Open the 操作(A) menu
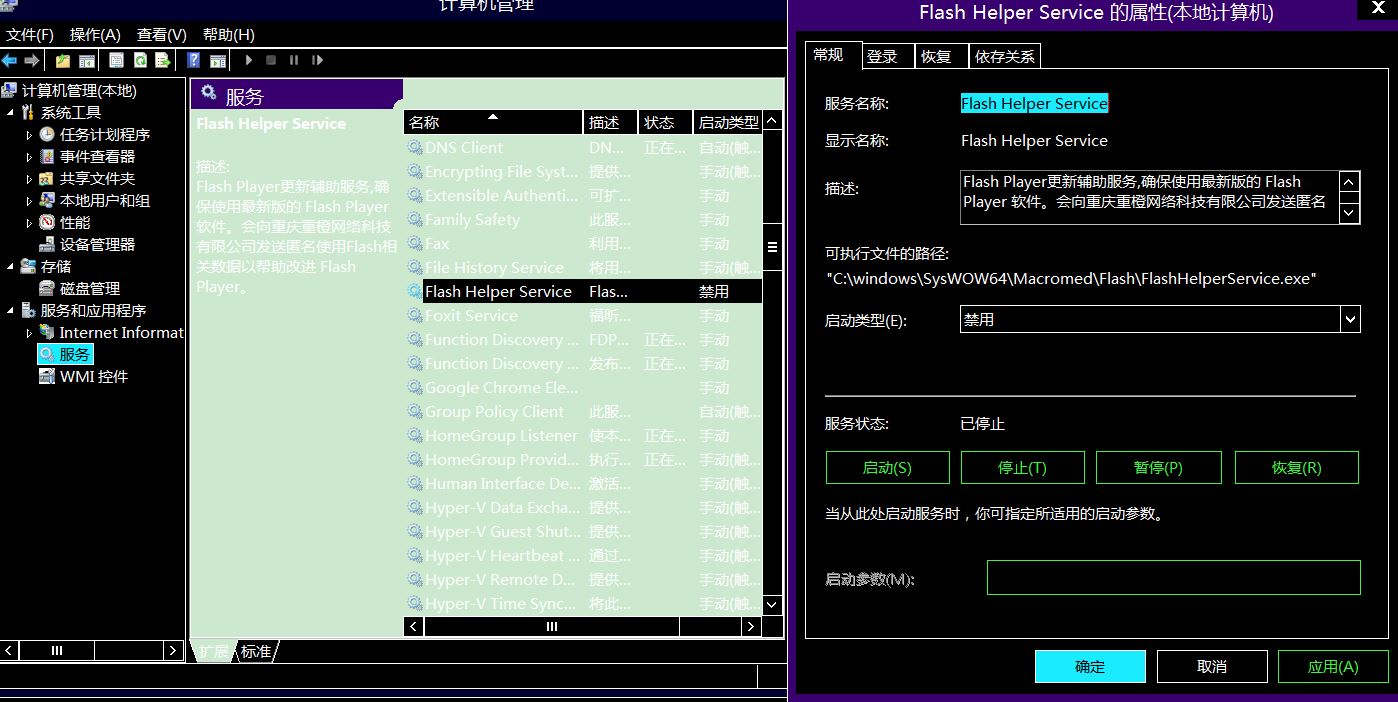Viewport: 1398px width, 702px height. pyautogui.click(x=95, y=34)
